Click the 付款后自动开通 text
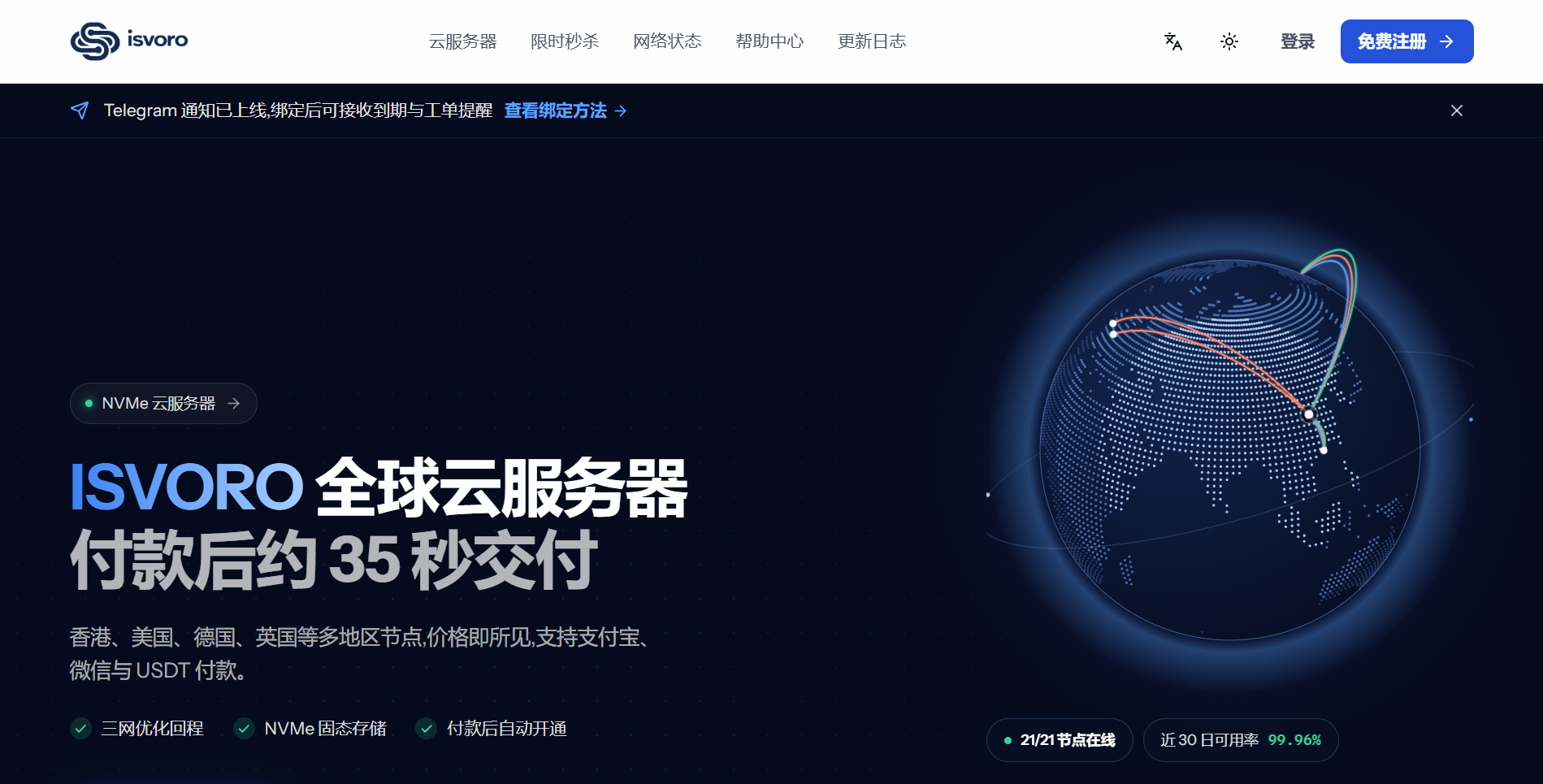 click(x=506, y=729)
